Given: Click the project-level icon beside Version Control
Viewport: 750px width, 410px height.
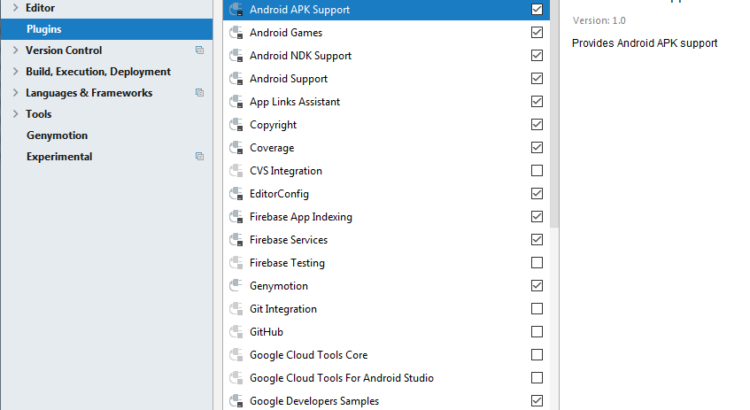Looking at the screenshot, I should [x=200, y=50].
